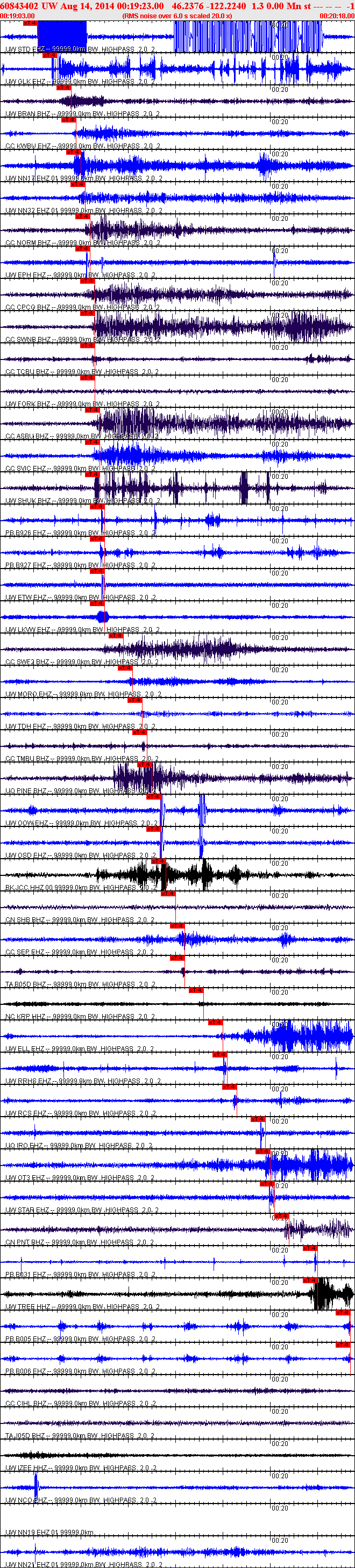The width and height of the screenshot is (355, 1568).
Task: Select the UO IRO EHZ station label
Action: [79, 1146]
